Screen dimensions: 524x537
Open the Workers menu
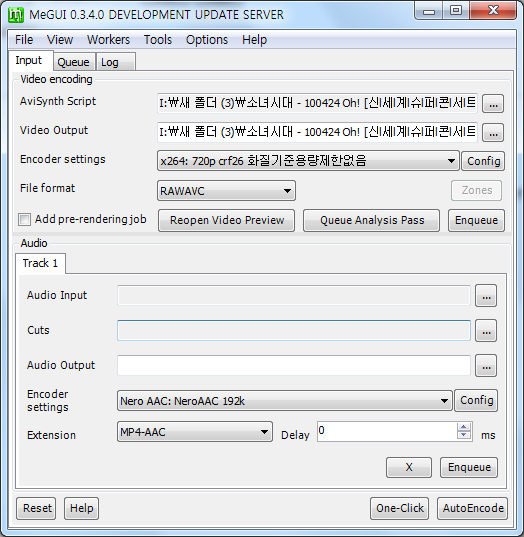[x=108, y=40]
